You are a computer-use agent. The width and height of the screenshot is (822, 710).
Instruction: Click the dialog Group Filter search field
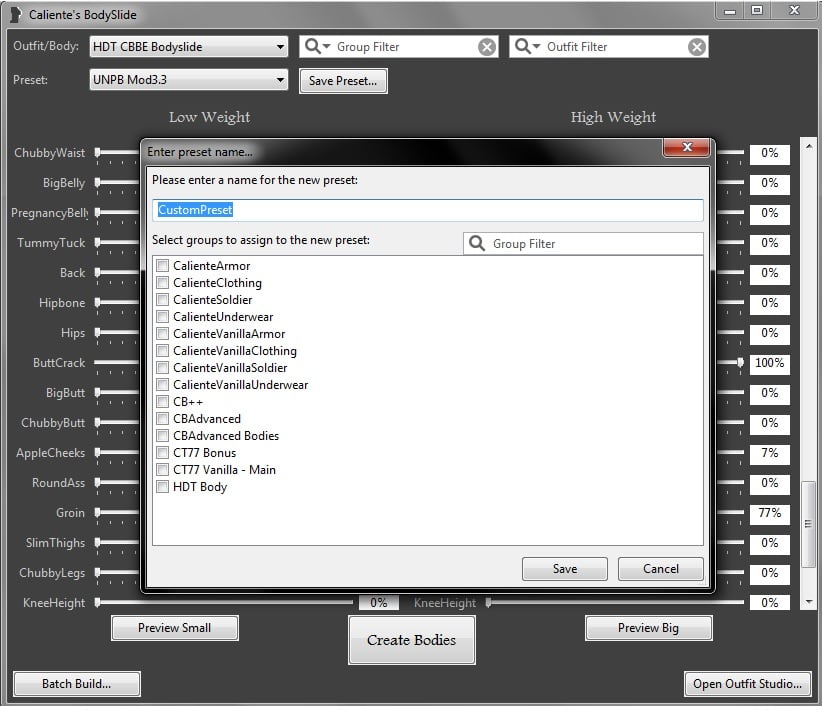coord(583,243)
